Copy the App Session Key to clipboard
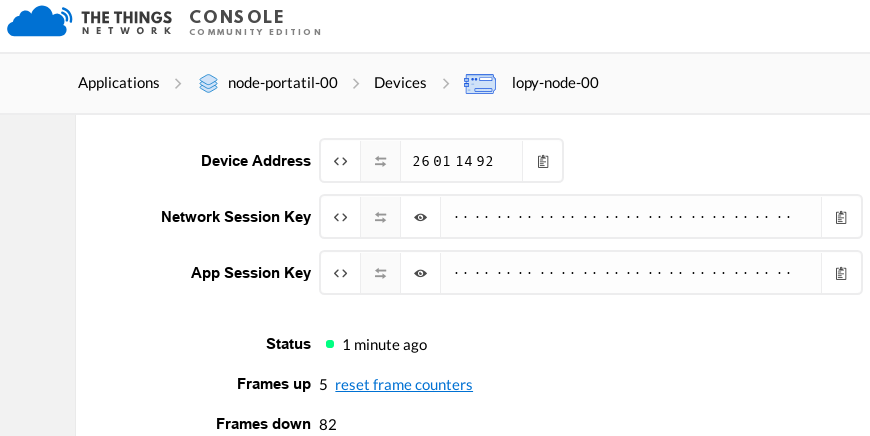Viewport: 870px width, 436px height. [x=841, y=273]
